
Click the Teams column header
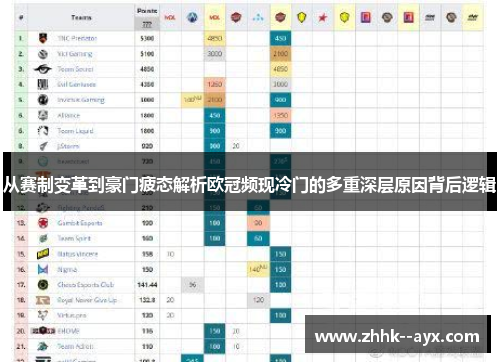point(81,17)
